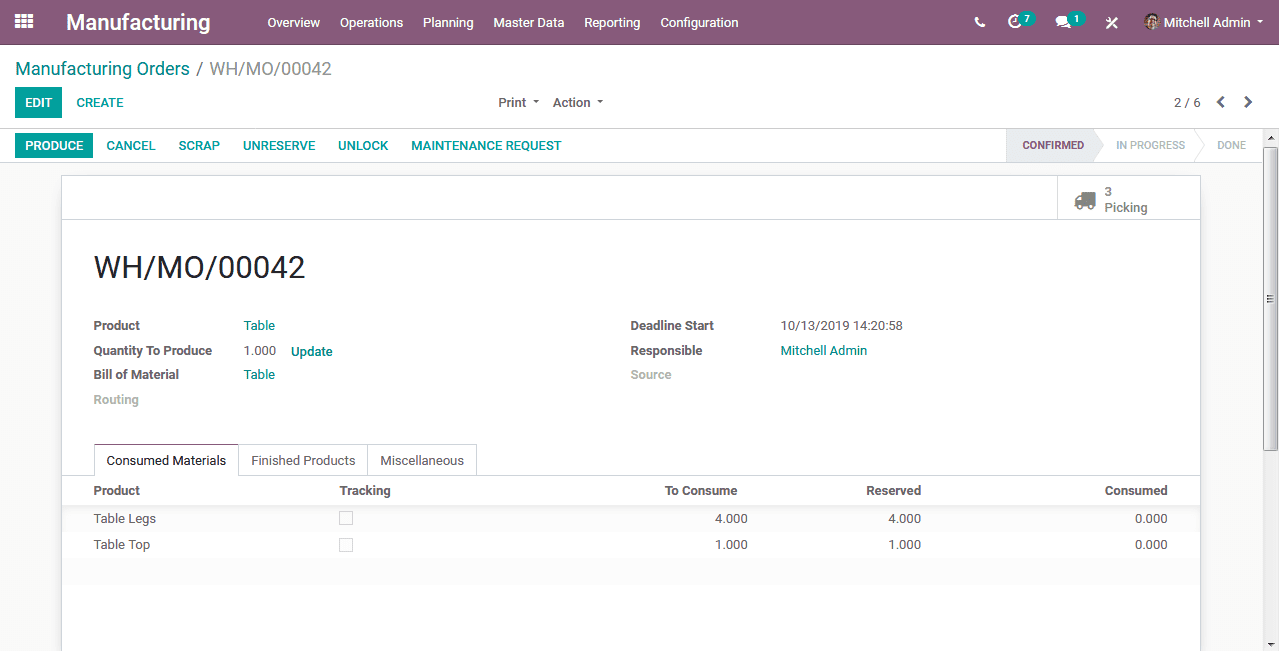The width and height of the screenshot is (1279, 651).
Task: Click the UNLOCK button
Action: (x=363, y=145)
